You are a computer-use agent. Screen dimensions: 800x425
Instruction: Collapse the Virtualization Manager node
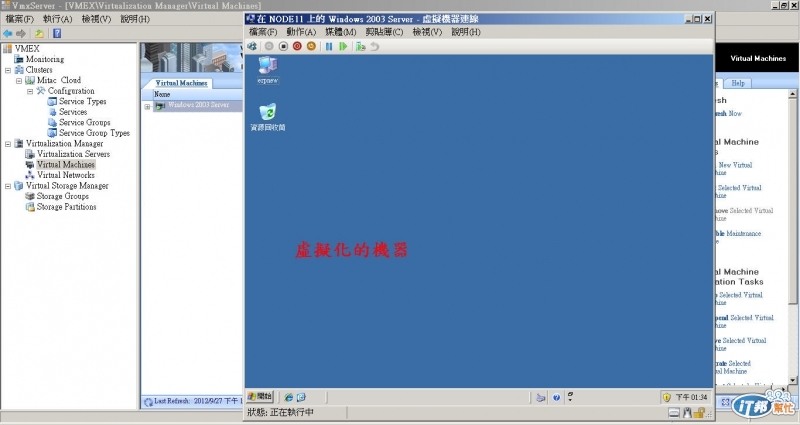click(8, 144)
